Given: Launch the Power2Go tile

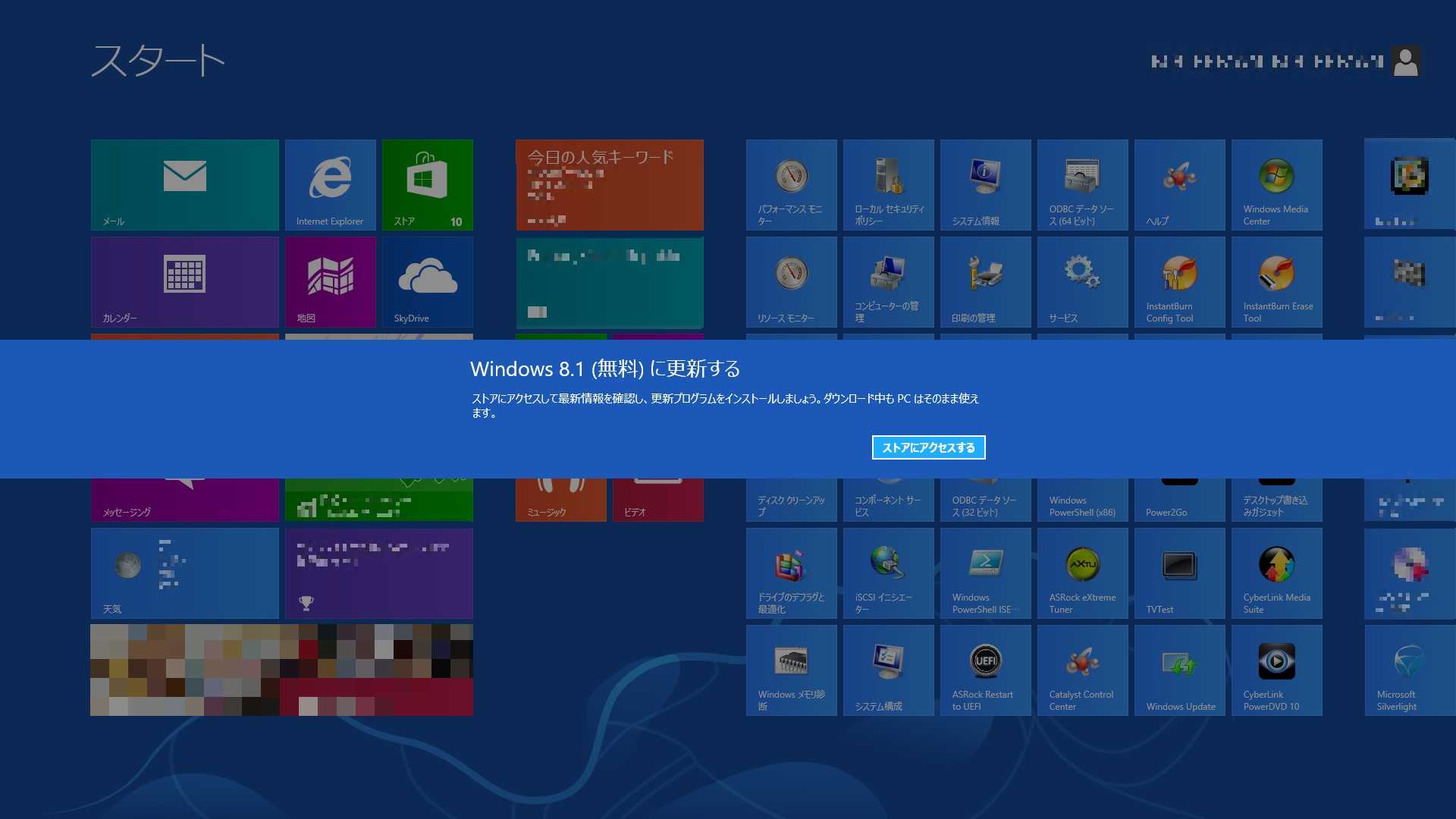Looking at the screenshot, I should point(1180,500).
